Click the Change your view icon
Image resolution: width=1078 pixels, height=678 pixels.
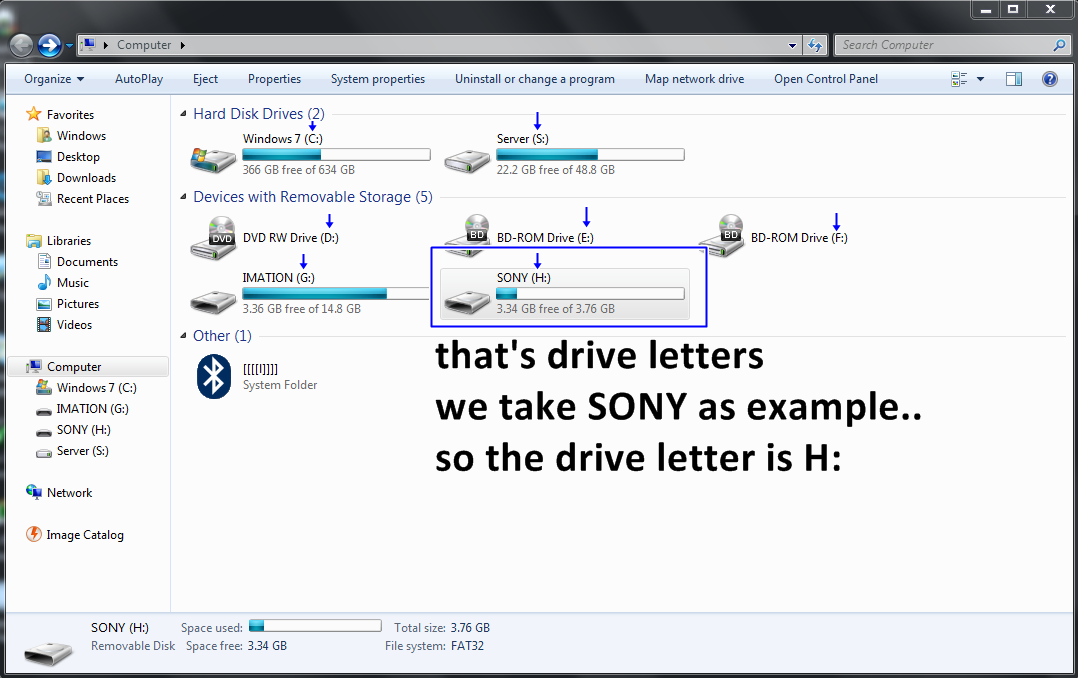959,79
